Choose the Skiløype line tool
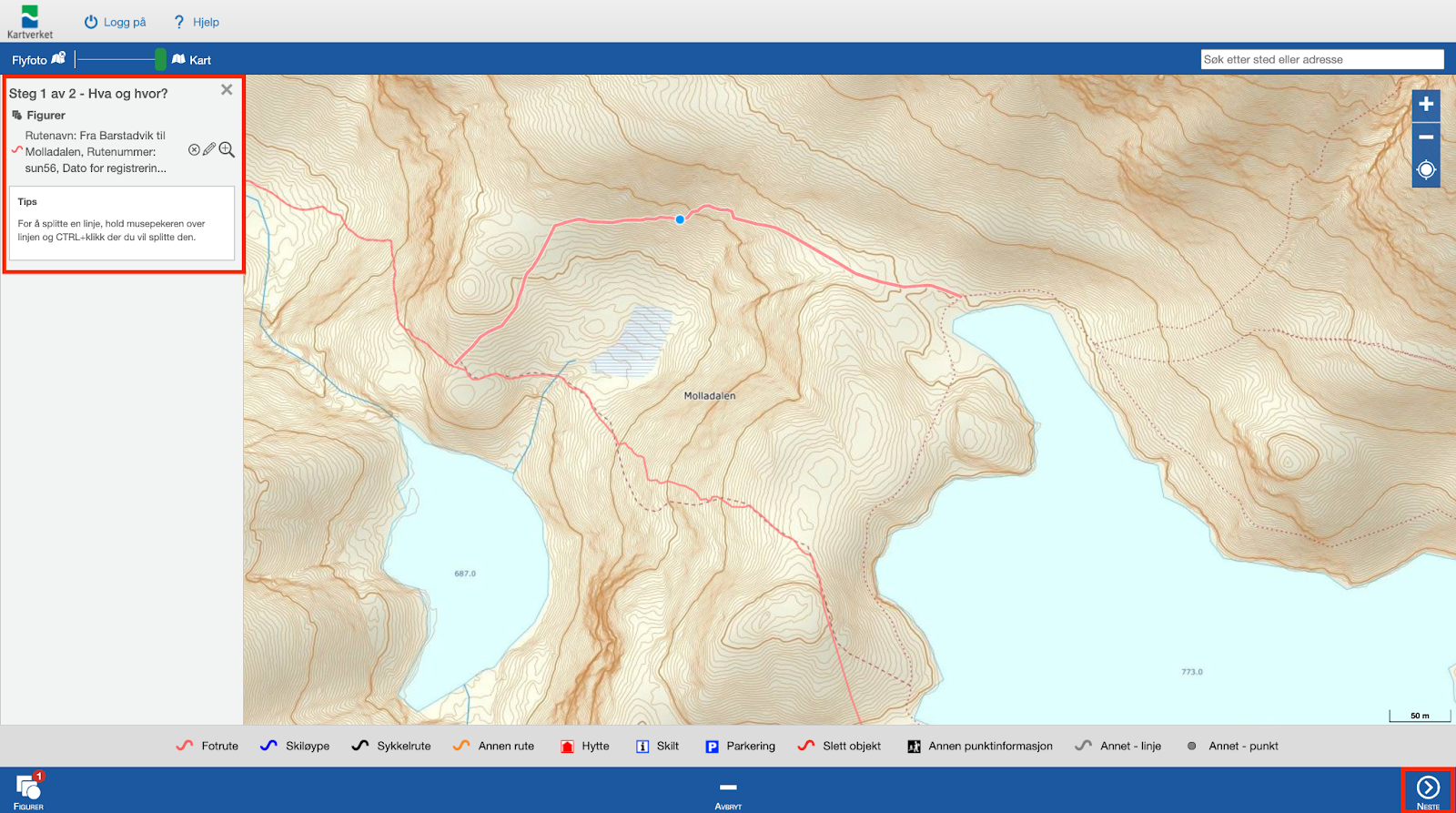This screenshot has height=813, width=1456. coord(295,746)
